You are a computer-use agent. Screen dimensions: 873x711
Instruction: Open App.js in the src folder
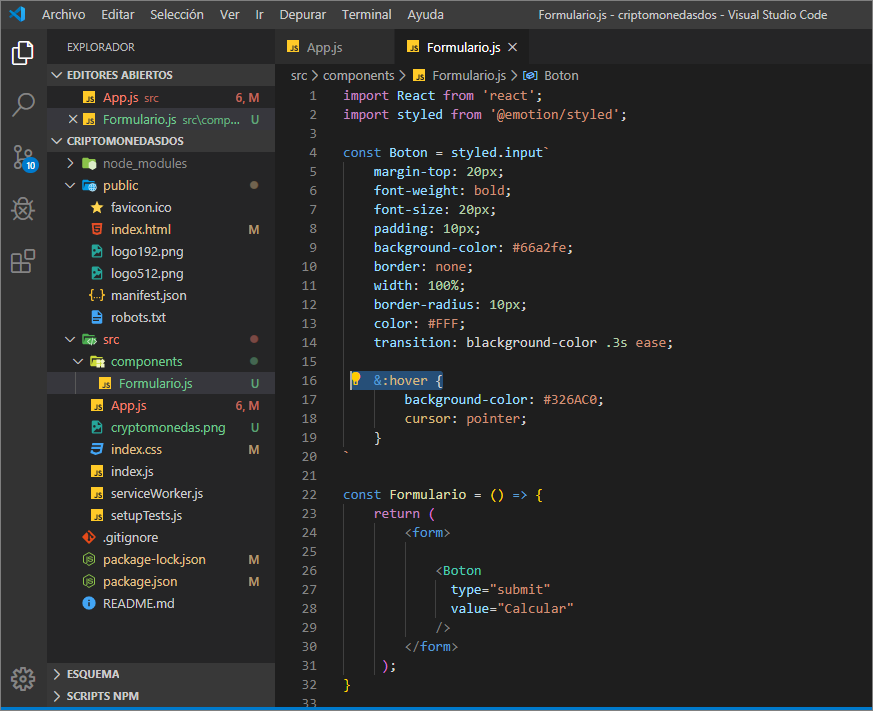point(161,405)
